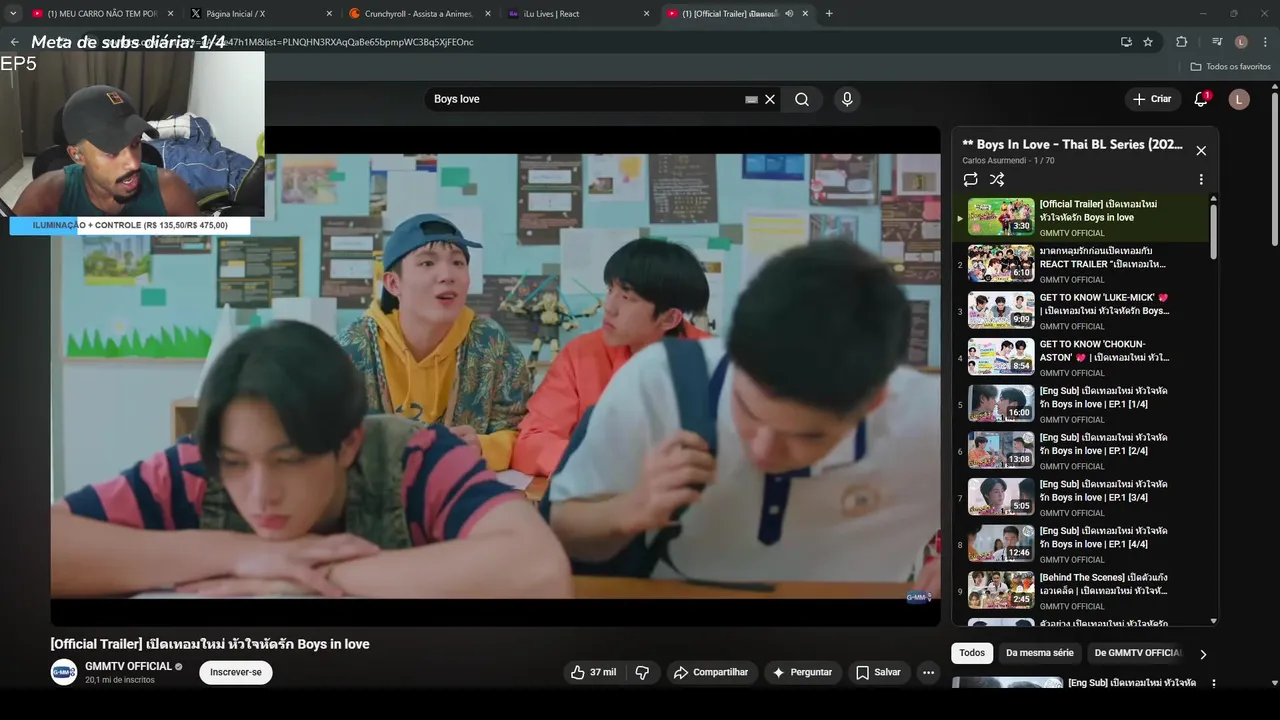Install app icon in address bar
This screenshot has width=1280, height=720.
coord(1126,42)
